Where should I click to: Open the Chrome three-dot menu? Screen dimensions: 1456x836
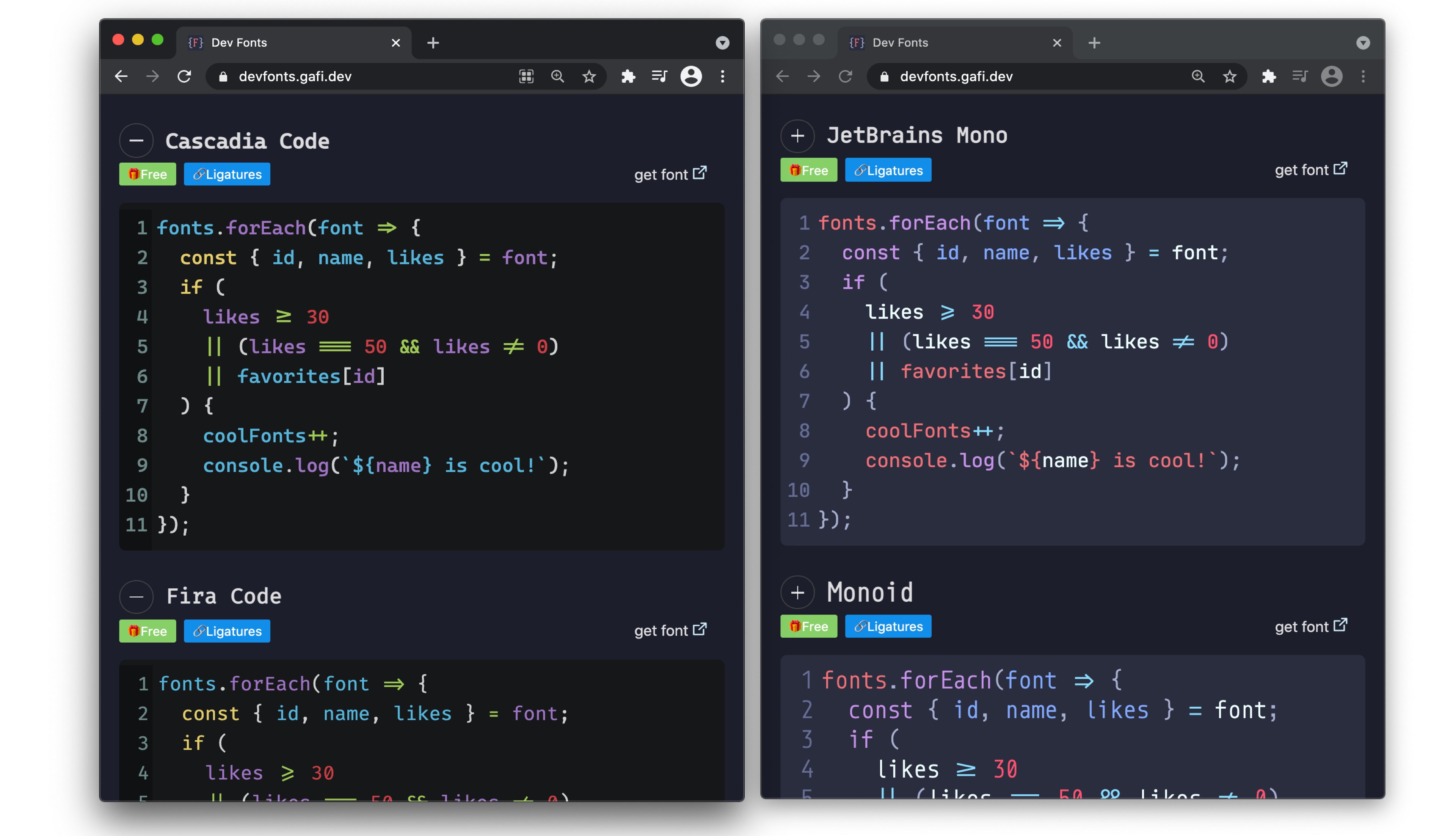tap(722, 76)
